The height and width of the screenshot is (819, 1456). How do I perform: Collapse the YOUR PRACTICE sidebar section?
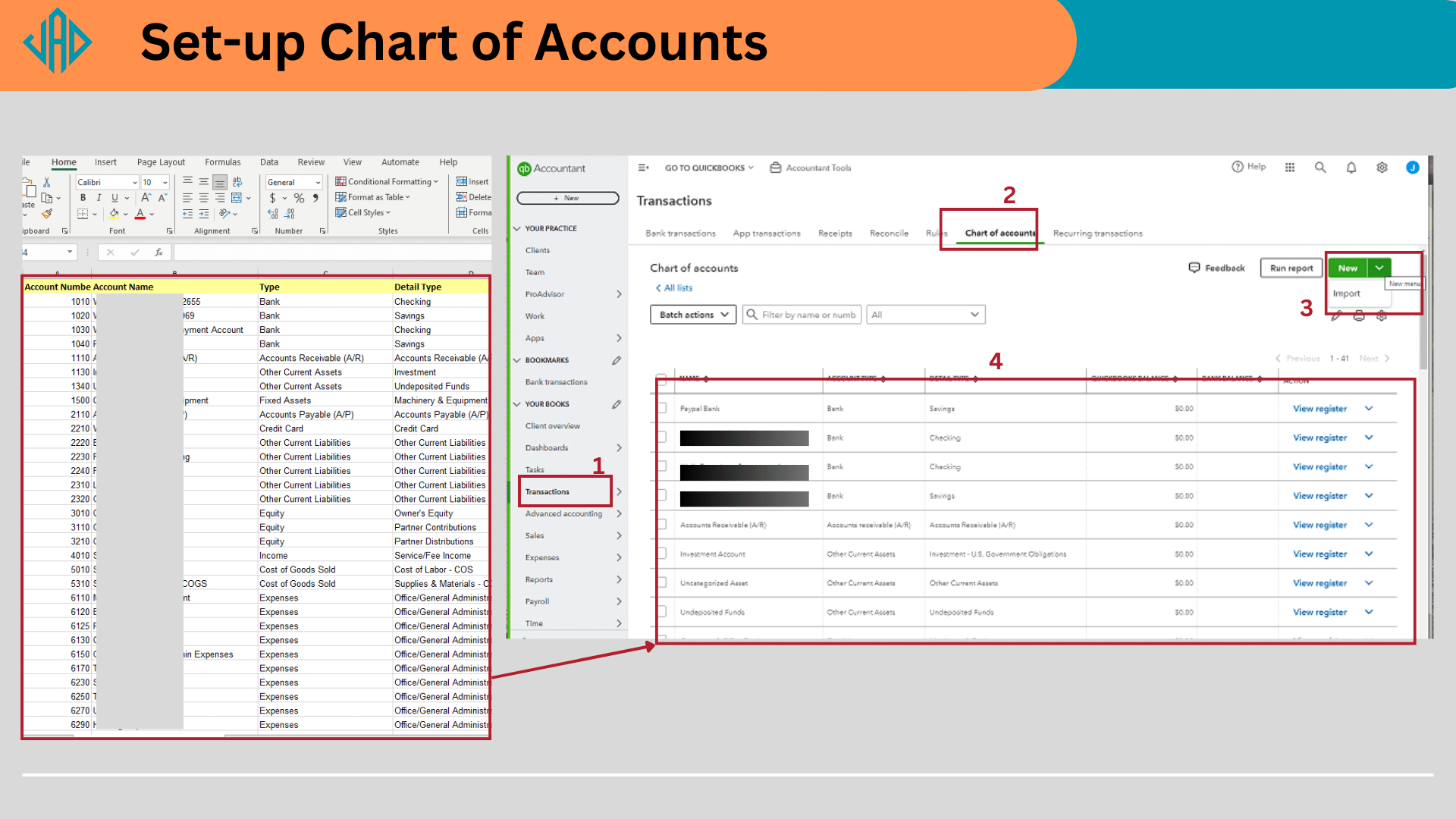(x=517, y=229)
